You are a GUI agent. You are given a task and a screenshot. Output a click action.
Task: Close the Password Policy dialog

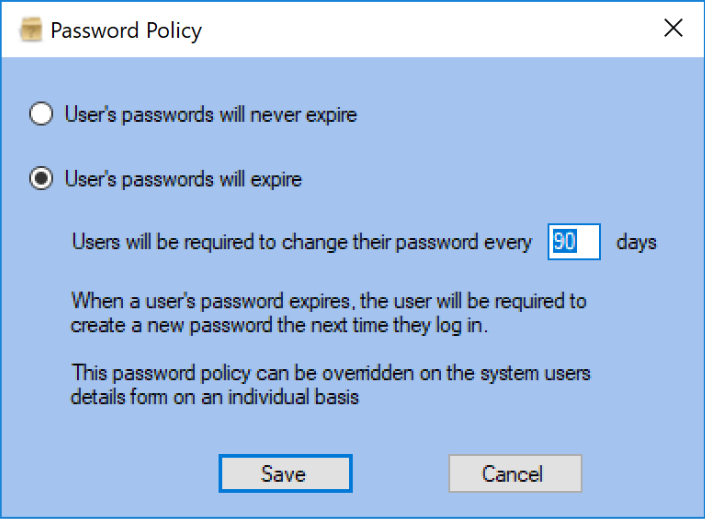[673, 28]
